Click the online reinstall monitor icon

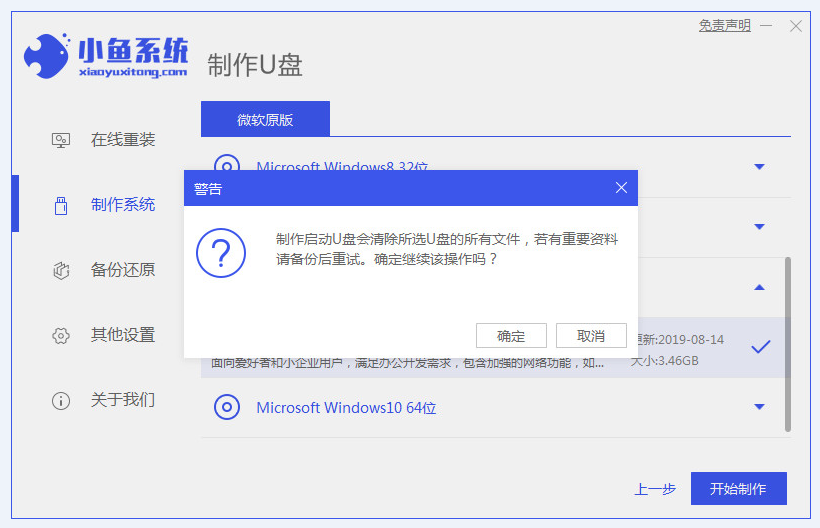(61, 140)
